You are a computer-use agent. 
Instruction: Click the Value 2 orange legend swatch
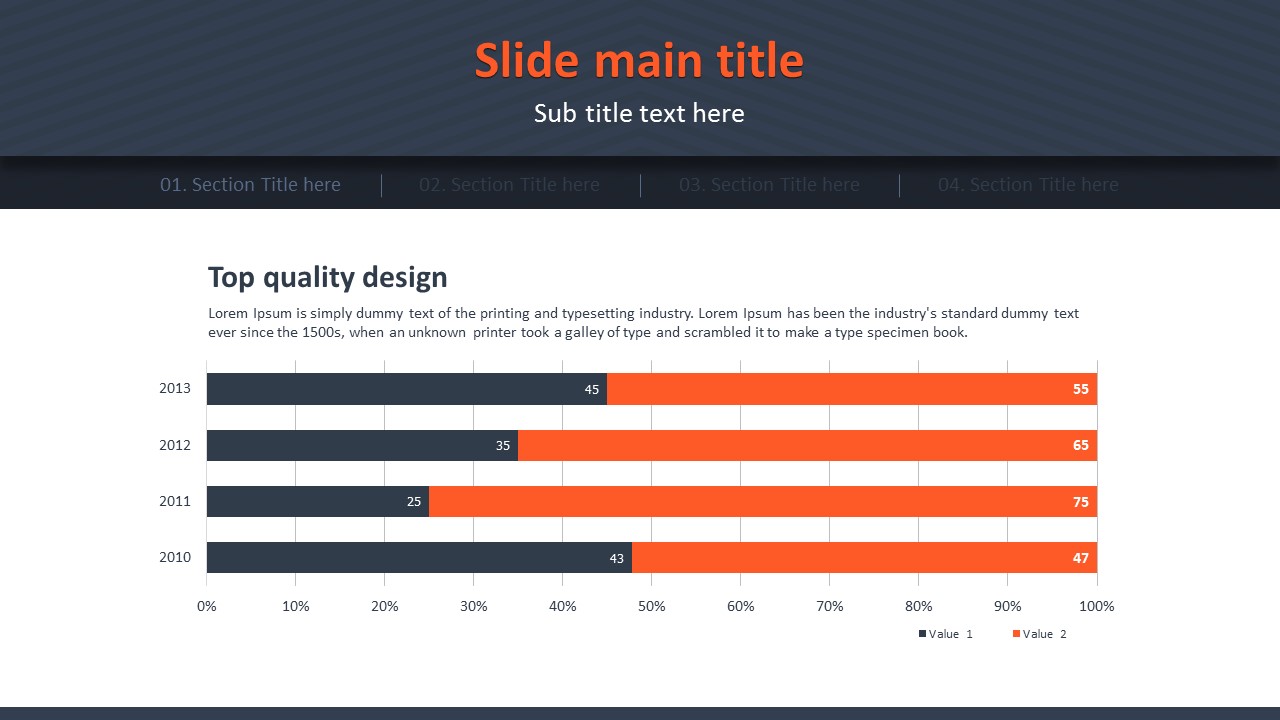(x=1016, y=634)
